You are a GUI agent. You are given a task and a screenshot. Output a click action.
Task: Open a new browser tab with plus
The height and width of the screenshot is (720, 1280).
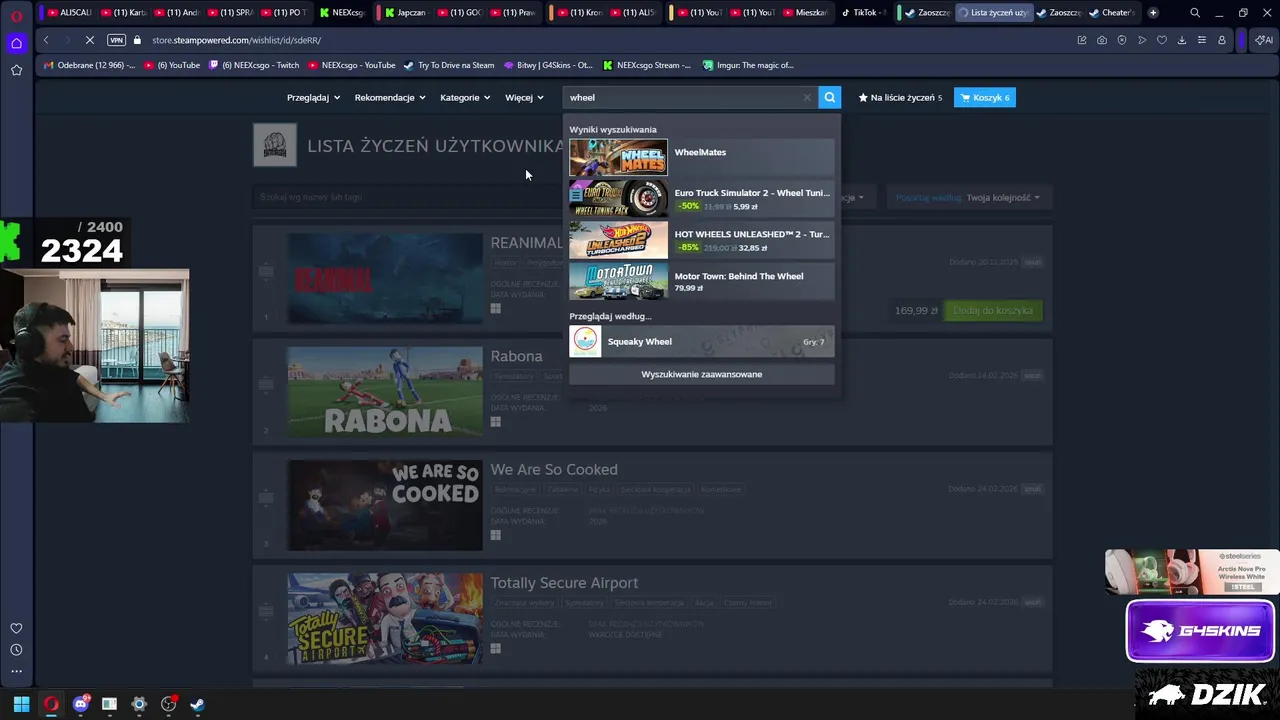pyautogui.click(x=1153, y=13)
